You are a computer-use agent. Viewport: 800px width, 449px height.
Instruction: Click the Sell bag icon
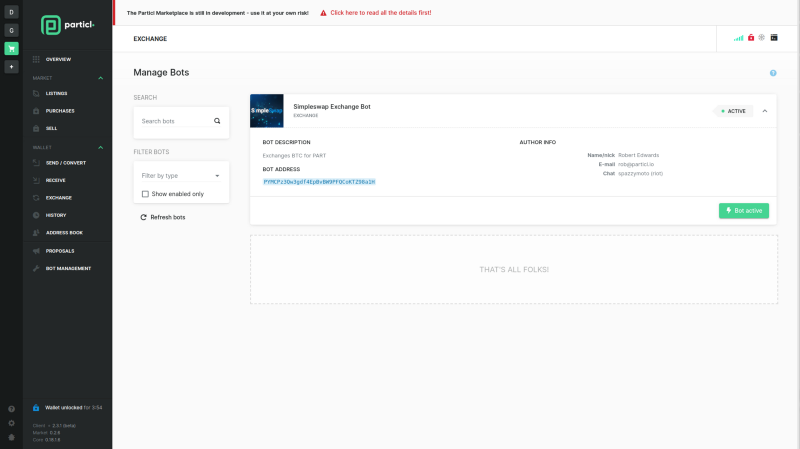coord(36,128)
